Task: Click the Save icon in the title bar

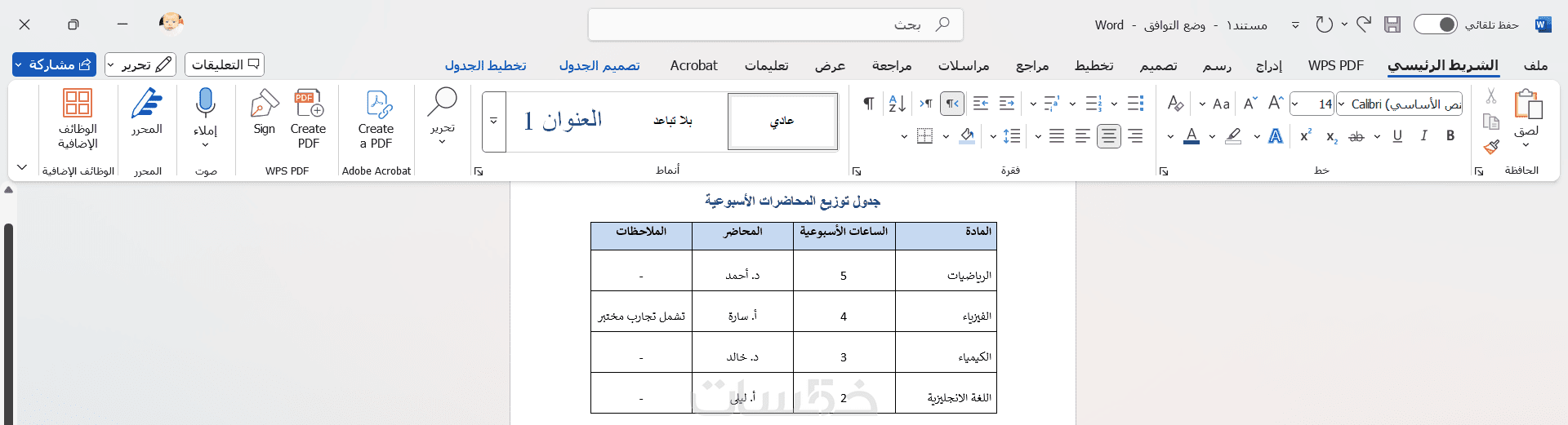Action: click(1392, 24)
